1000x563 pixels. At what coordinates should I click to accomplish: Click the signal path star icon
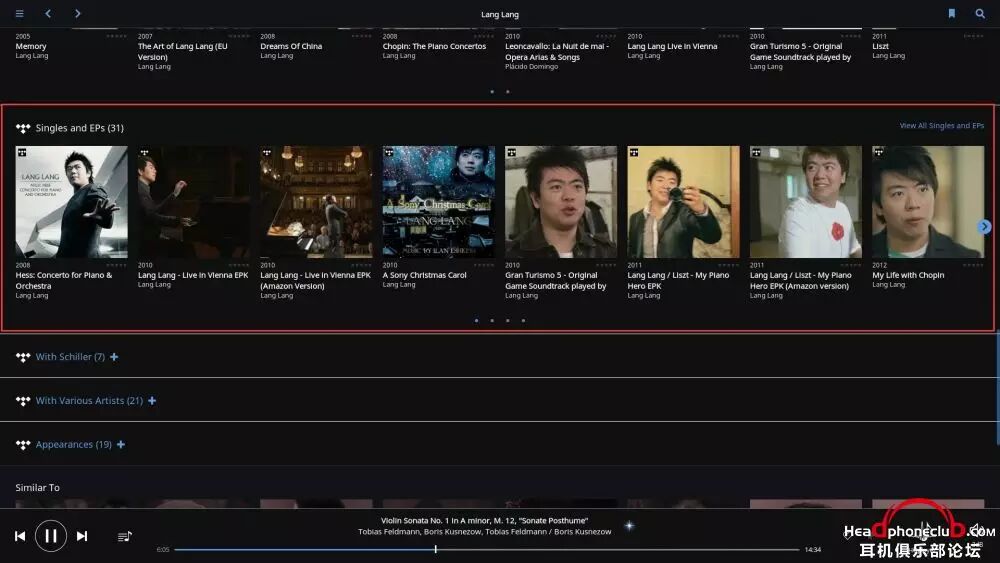[629, 525]
